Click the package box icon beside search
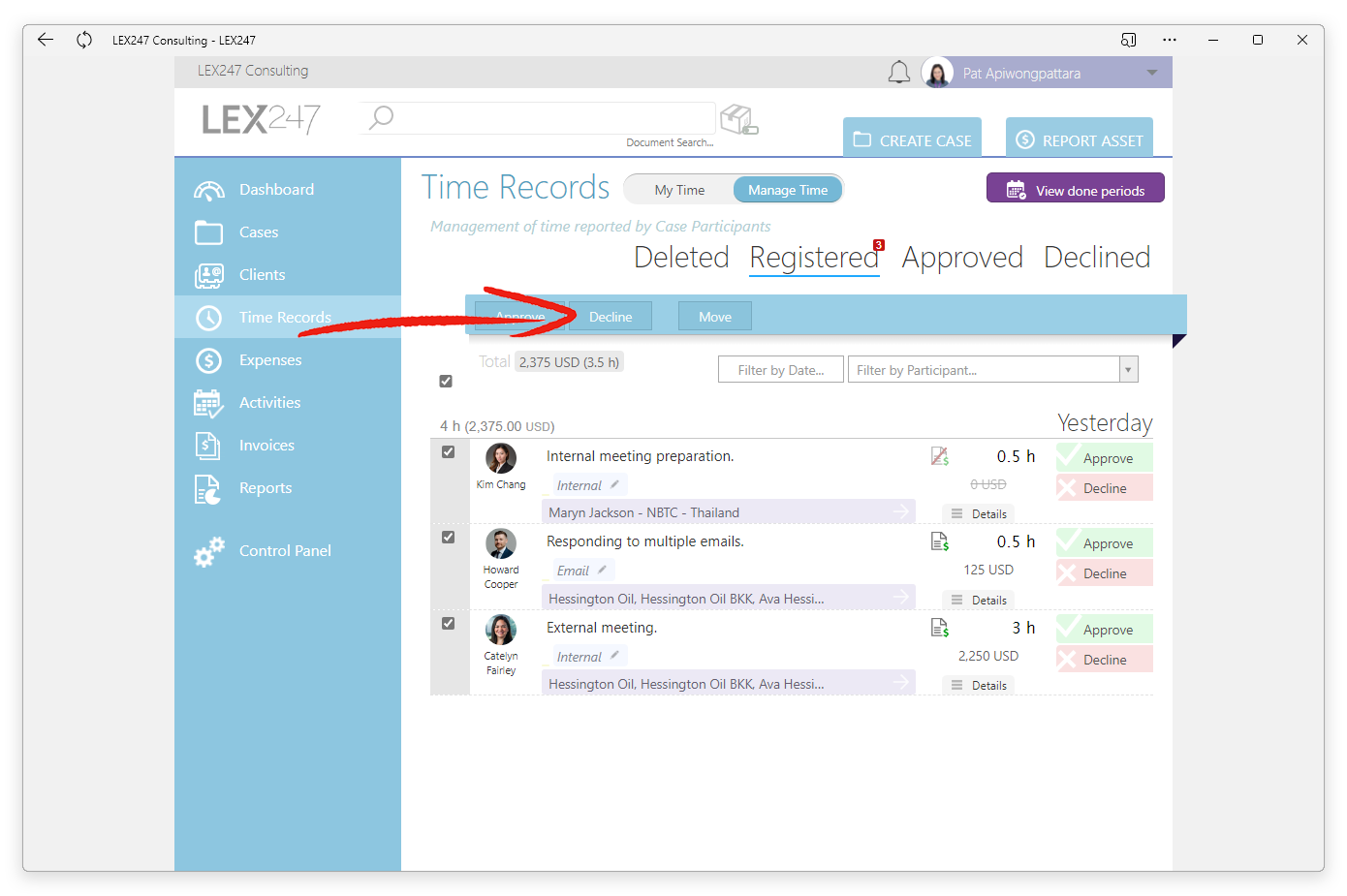The image size is (1347, 896). [739, 119]
